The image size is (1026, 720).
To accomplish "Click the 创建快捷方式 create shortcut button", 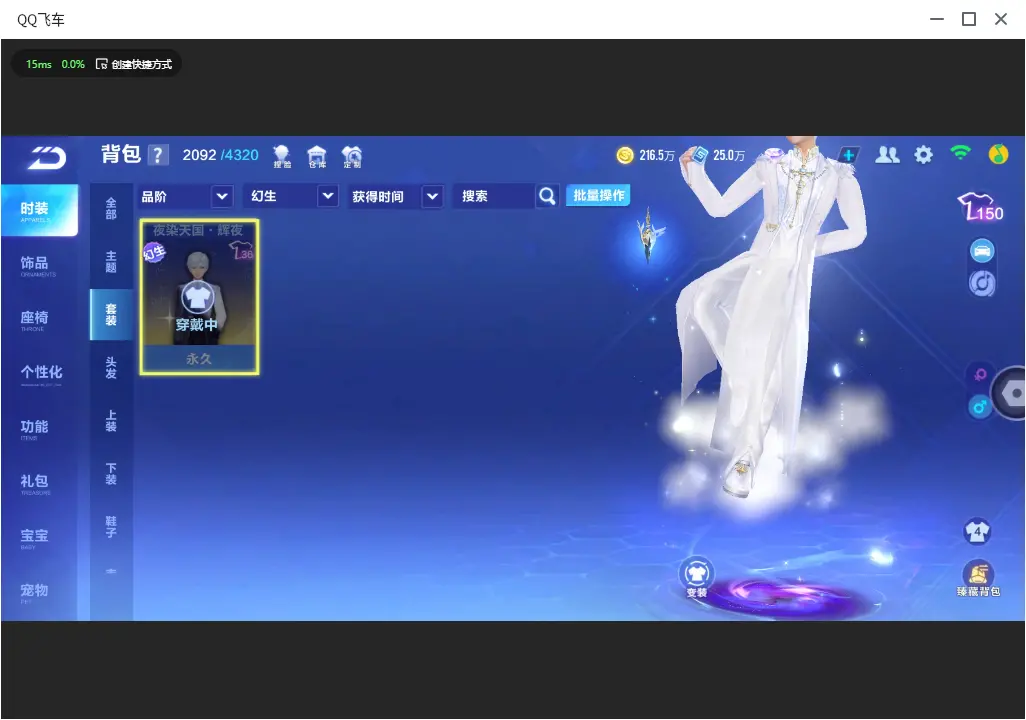I will (134, 64).
